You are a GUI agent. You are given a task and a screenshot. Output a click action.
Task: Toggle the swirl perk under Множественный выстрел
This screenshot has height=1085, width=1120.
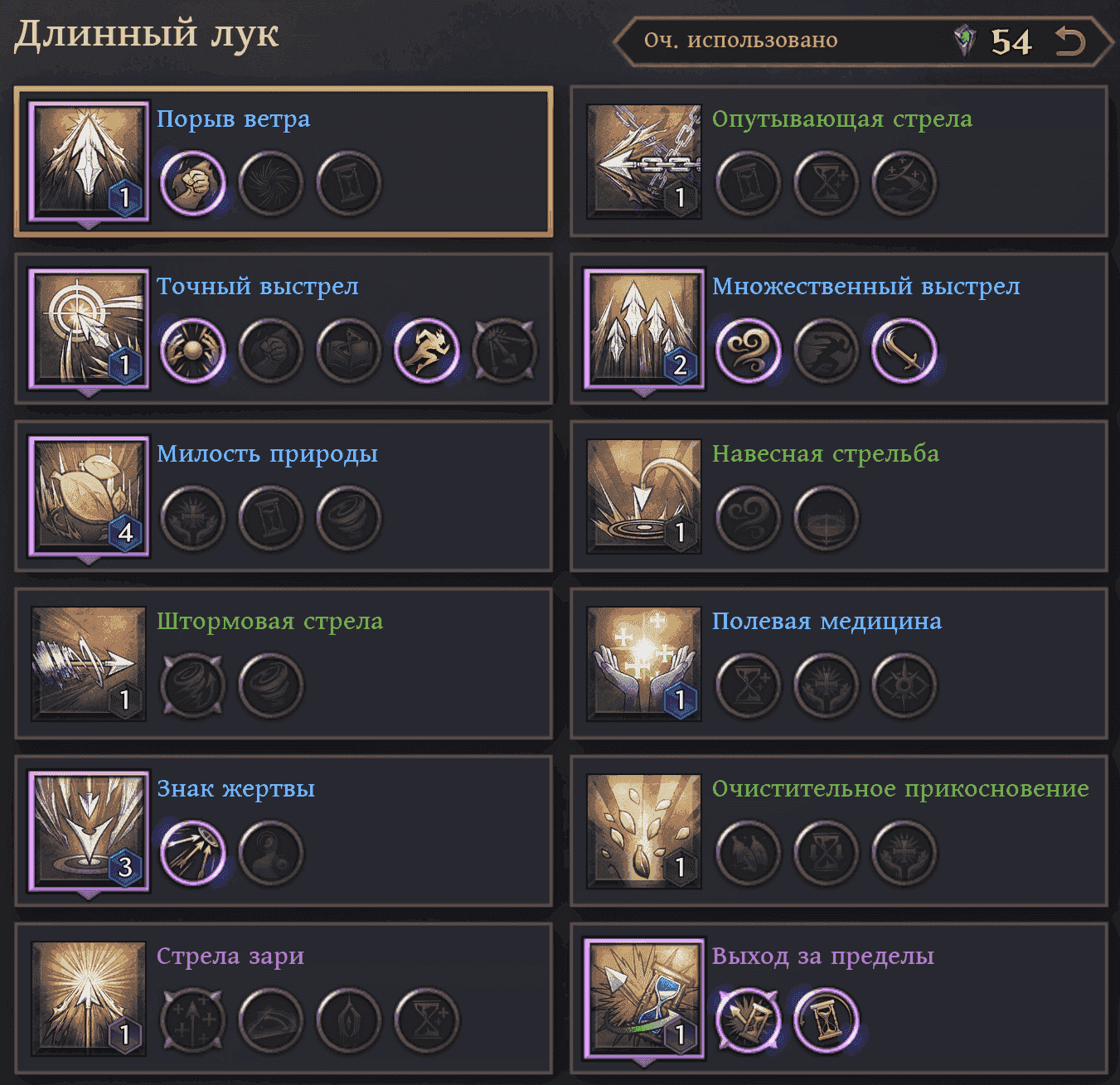tap(748, 351)
